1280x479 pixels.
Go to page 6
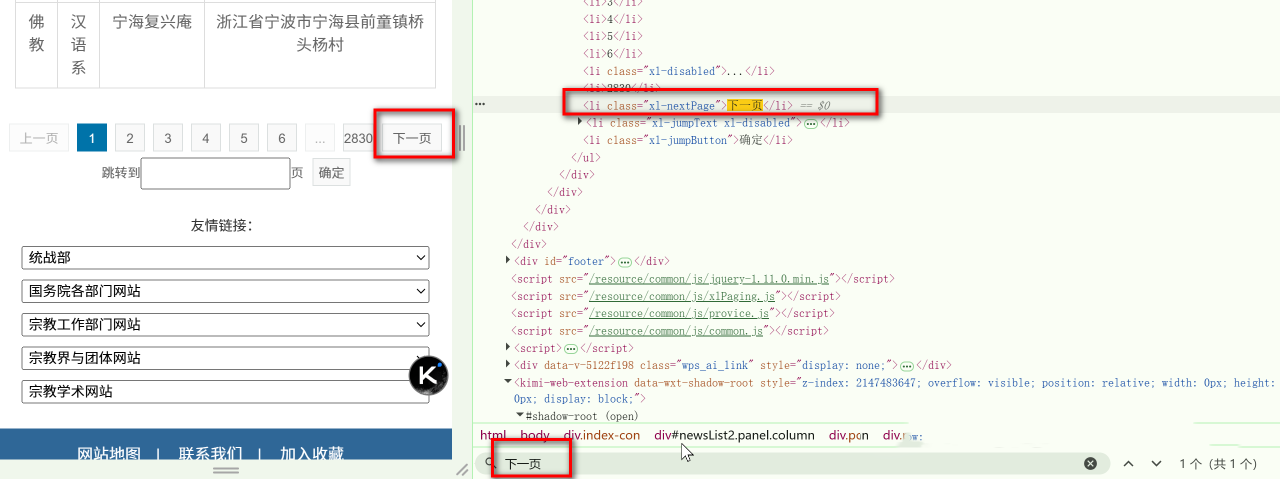(x=282, y=138)
